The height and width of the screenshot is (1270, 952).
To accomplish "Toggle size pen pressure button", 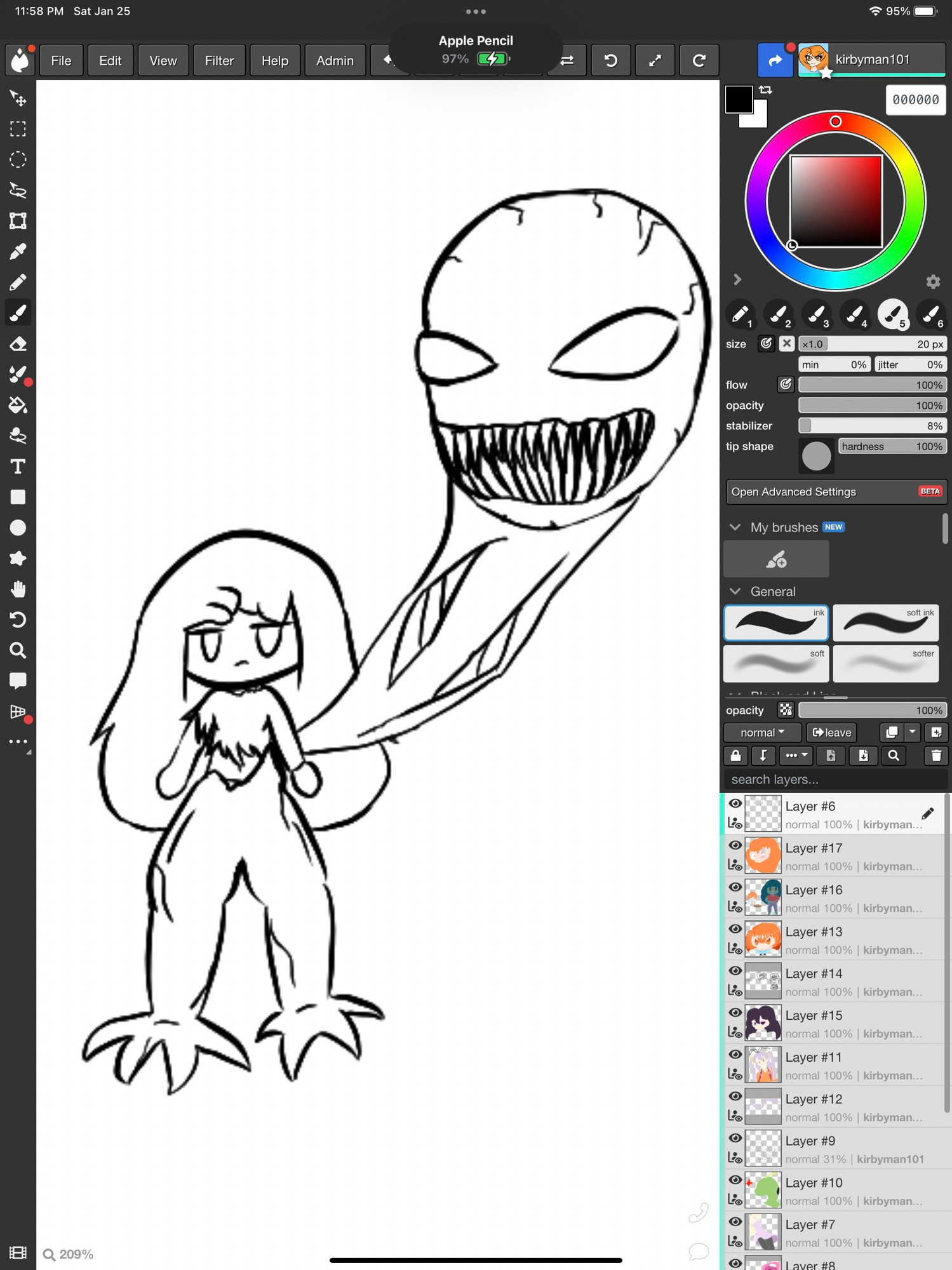I will pos(766,344).
